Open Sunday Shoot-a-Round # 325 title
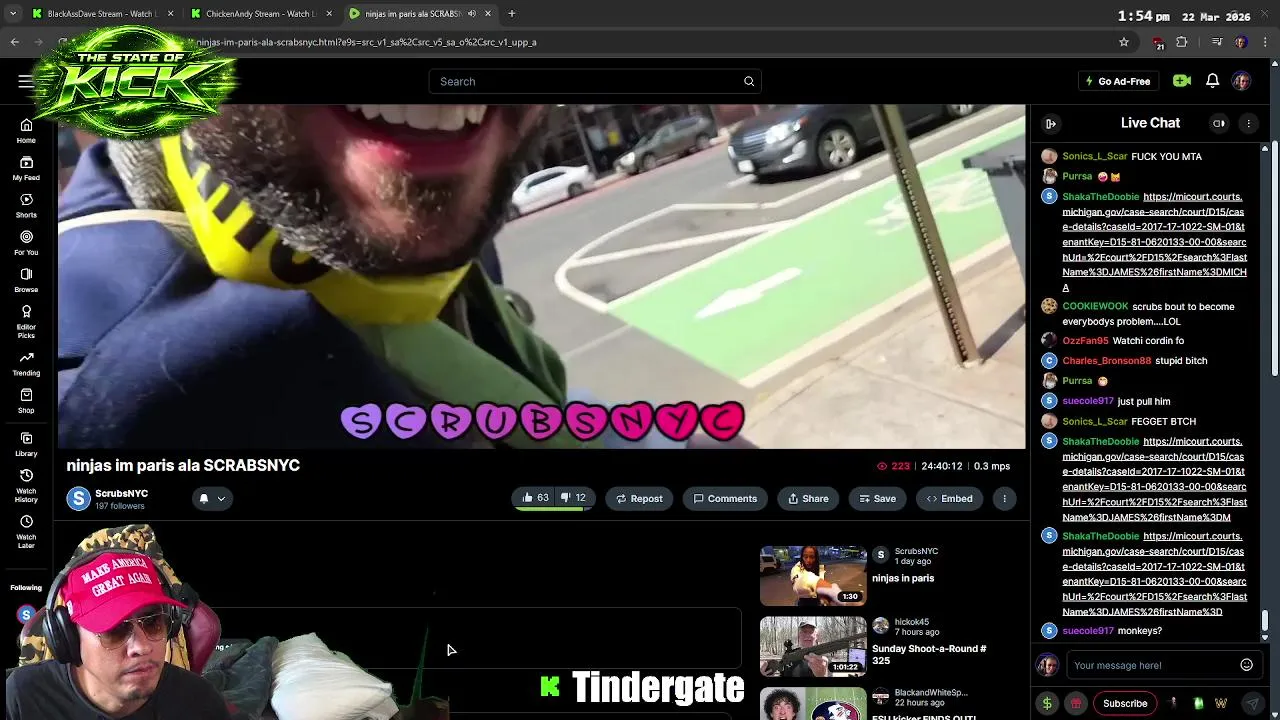Screen dimensions: 1280x720 tap(929, 654)
